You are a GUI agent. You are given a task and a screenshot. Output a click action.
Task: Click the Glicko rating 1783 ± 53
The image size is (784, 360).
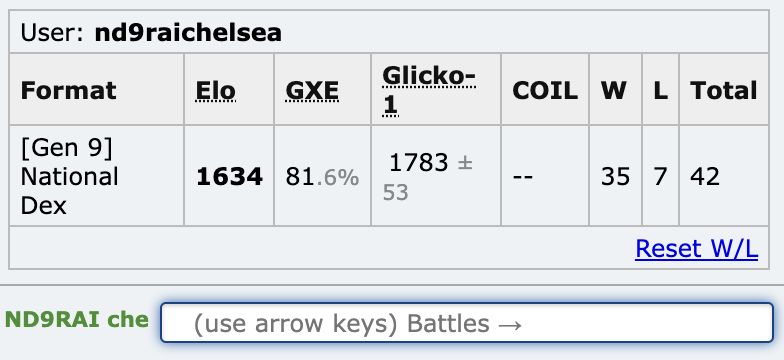[428, 177]
